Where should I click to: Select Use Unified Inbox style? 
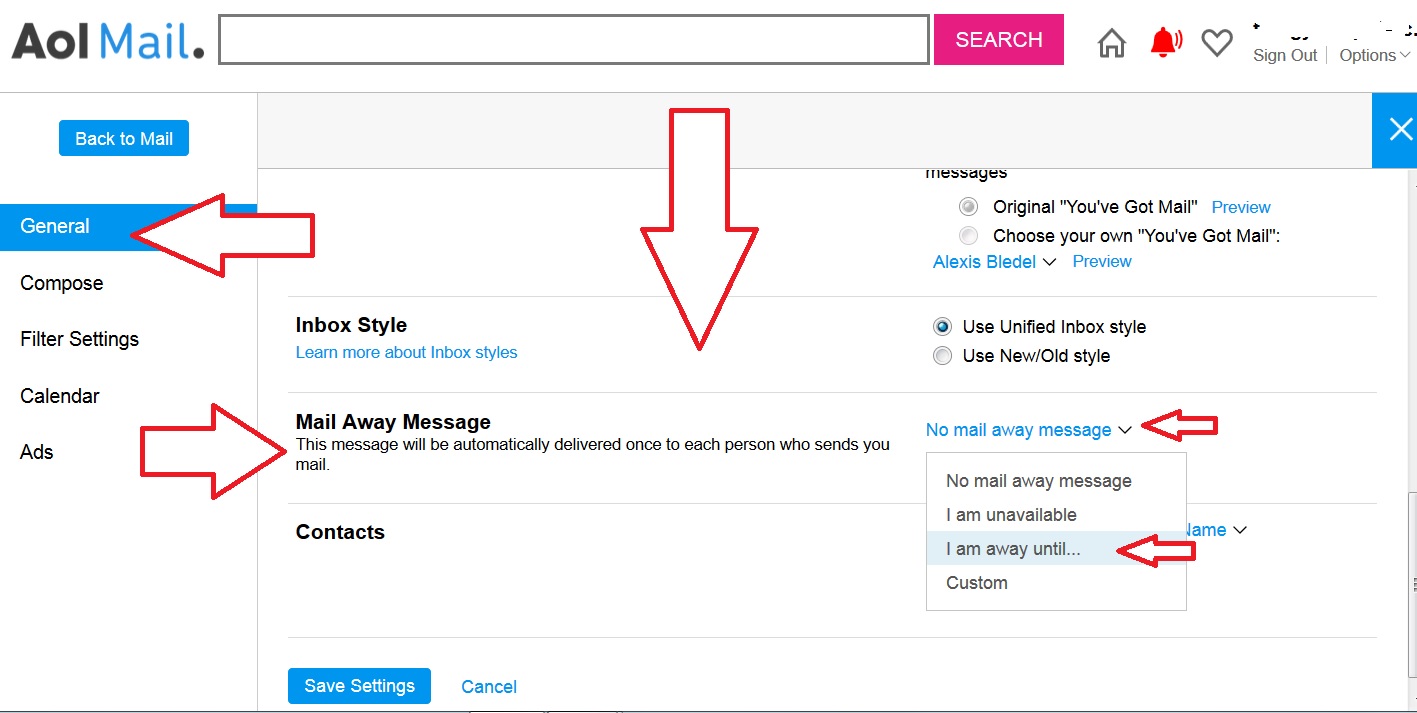click(942, 327)
